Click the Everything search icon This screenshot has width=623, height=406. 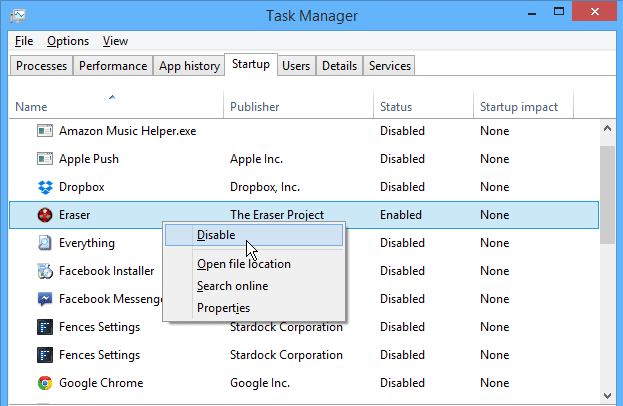[45, 243]
